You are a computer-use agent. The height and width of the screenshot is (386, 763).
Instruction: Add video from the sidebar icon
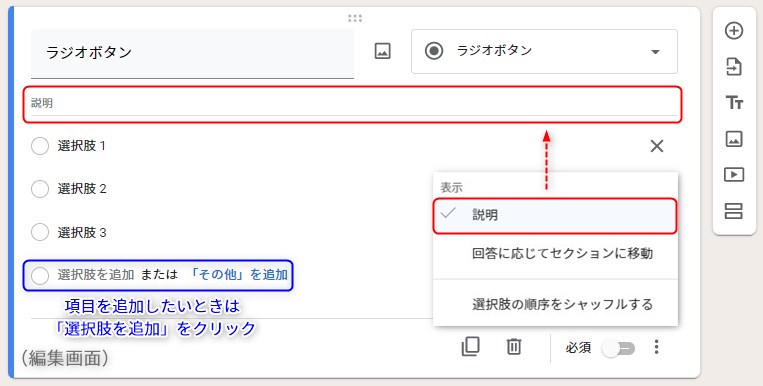point(734,174)
